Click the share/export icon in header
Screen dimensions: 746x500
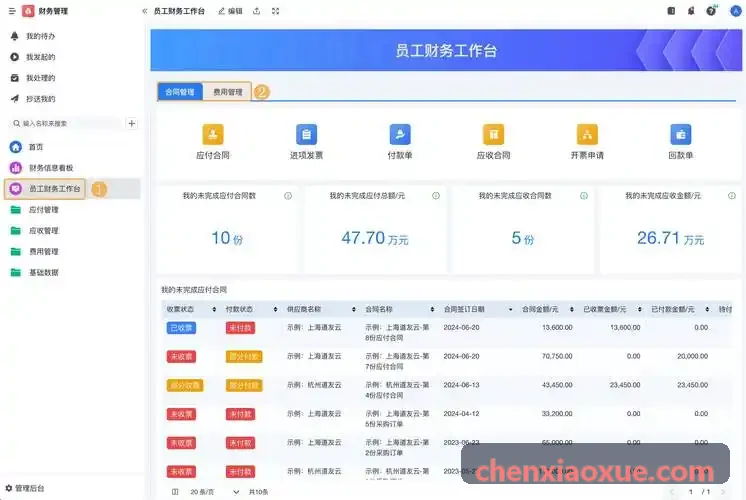click(256, 11)
